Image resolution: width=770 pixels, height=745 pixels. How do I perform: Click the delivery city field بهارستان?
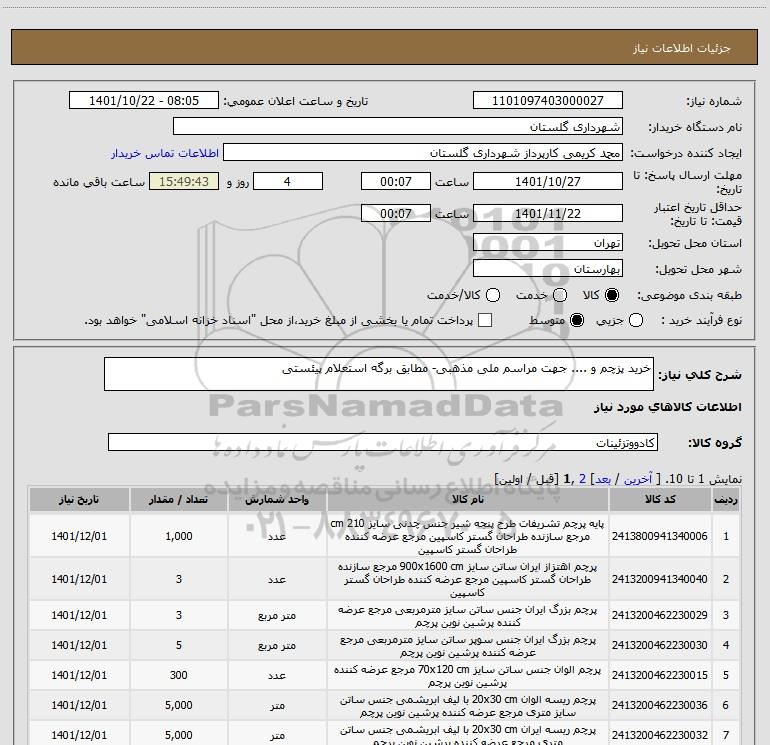click(548, 269)
